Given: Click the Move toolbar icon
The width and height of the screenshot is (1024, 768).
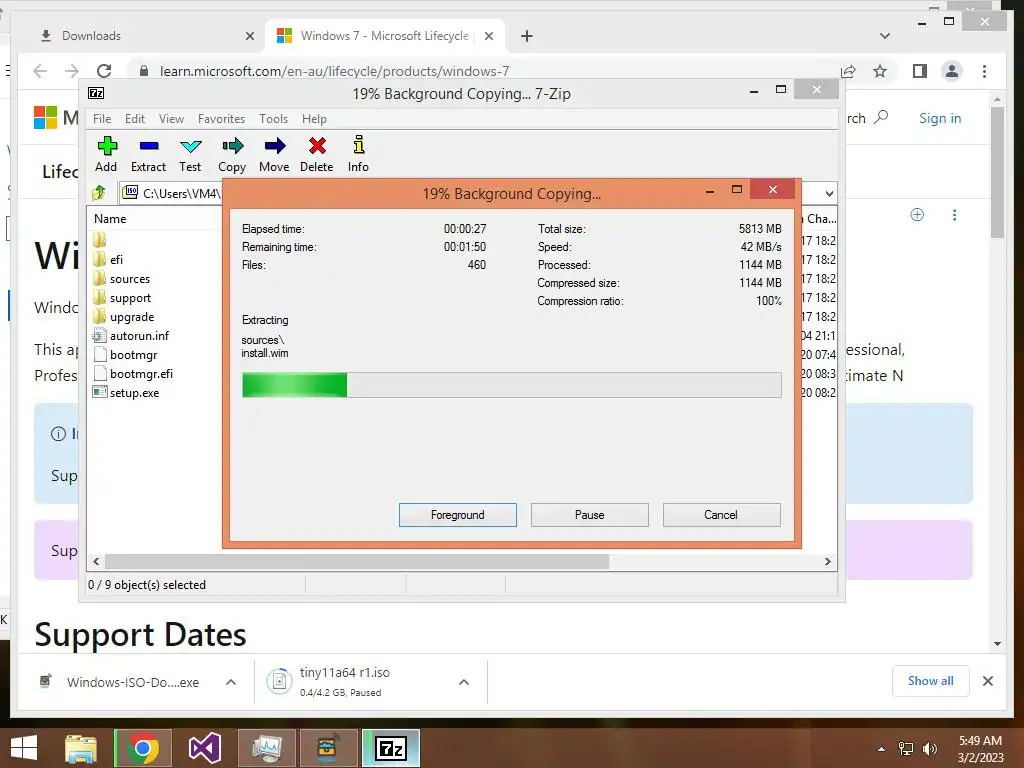Looking at the screenshot, I should coord(274,154).
